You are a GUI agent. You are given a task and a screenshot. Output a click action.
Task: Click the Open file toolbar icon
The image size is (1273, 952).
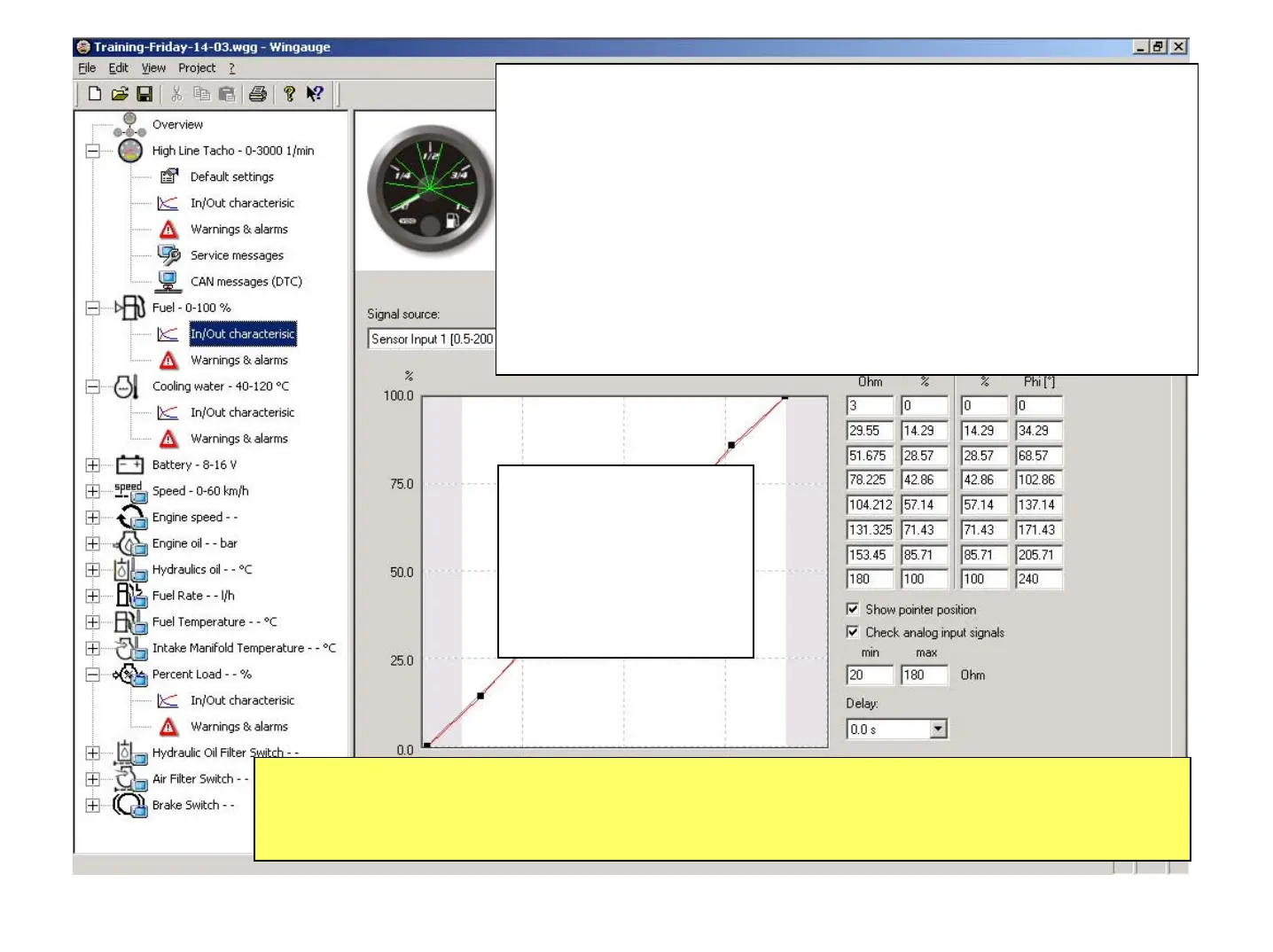click(120, 94)
